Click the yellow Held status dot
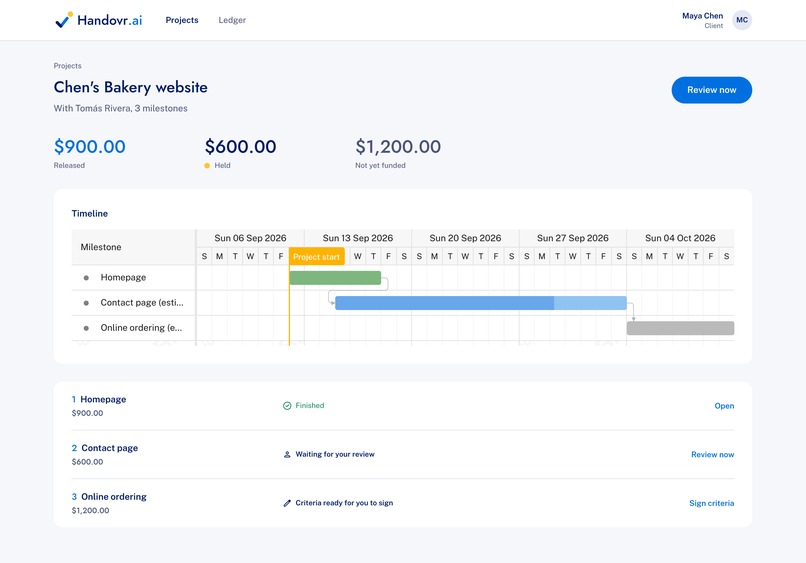 207,166
